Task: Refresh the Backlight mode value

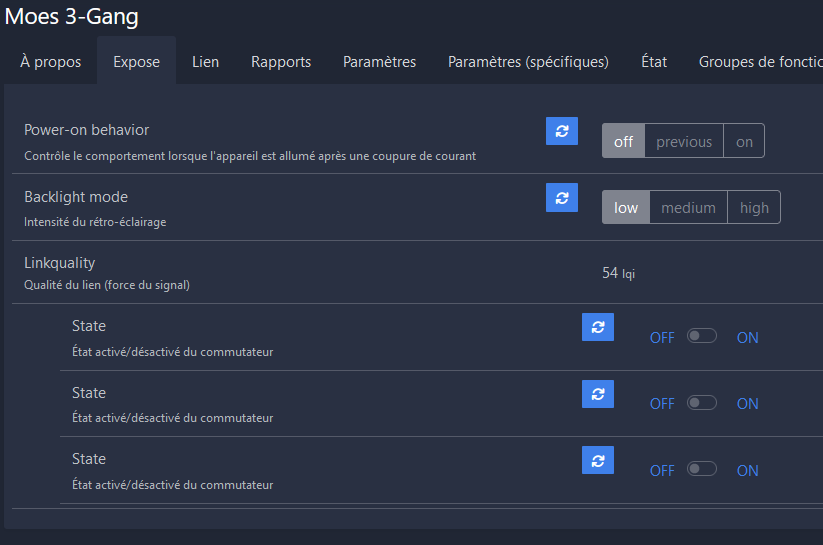Action: coord(562,197)
